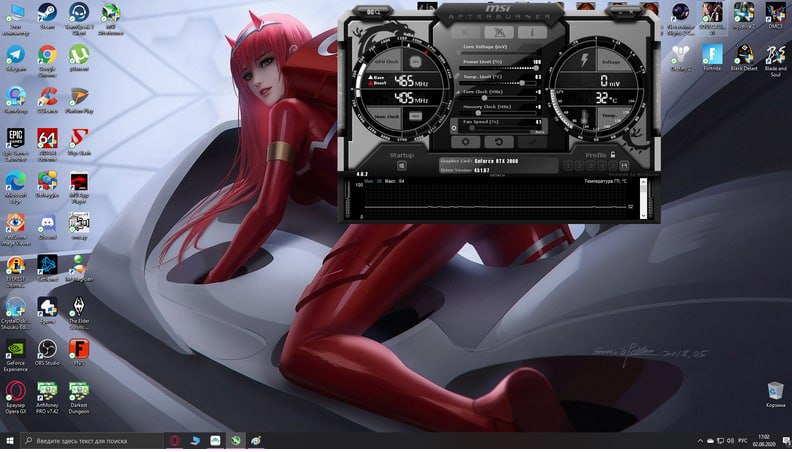Image resolution: width=792 pixels, height=452 pixels.
Task: Open FastStone Image Viewer shortcut
Action: point(16,230)
